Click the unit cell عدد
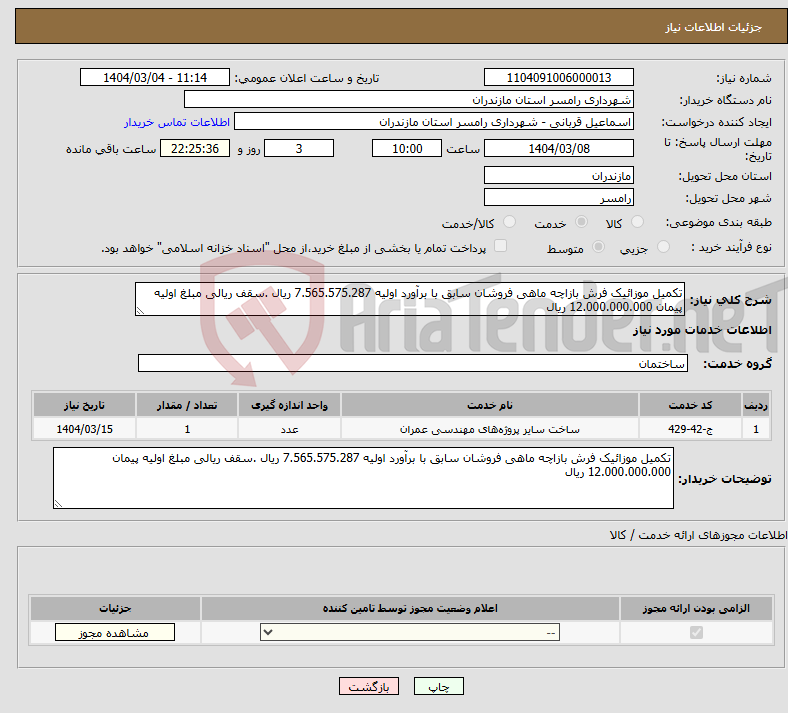This screenshot has height=713, width=788. coord(289,429)
